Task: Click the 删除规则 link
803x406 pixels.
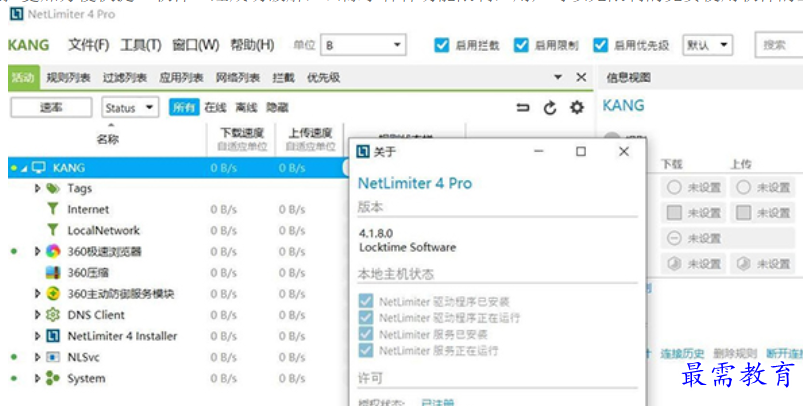Action: point(735,353)
